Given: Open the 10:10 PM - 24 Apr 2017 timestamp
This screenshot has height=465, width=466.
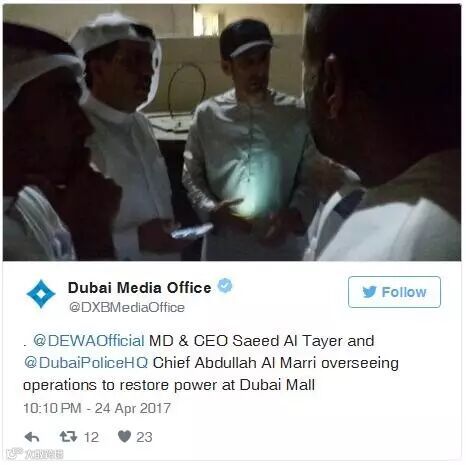Looking at the screenshot, I should pos(97,408).
